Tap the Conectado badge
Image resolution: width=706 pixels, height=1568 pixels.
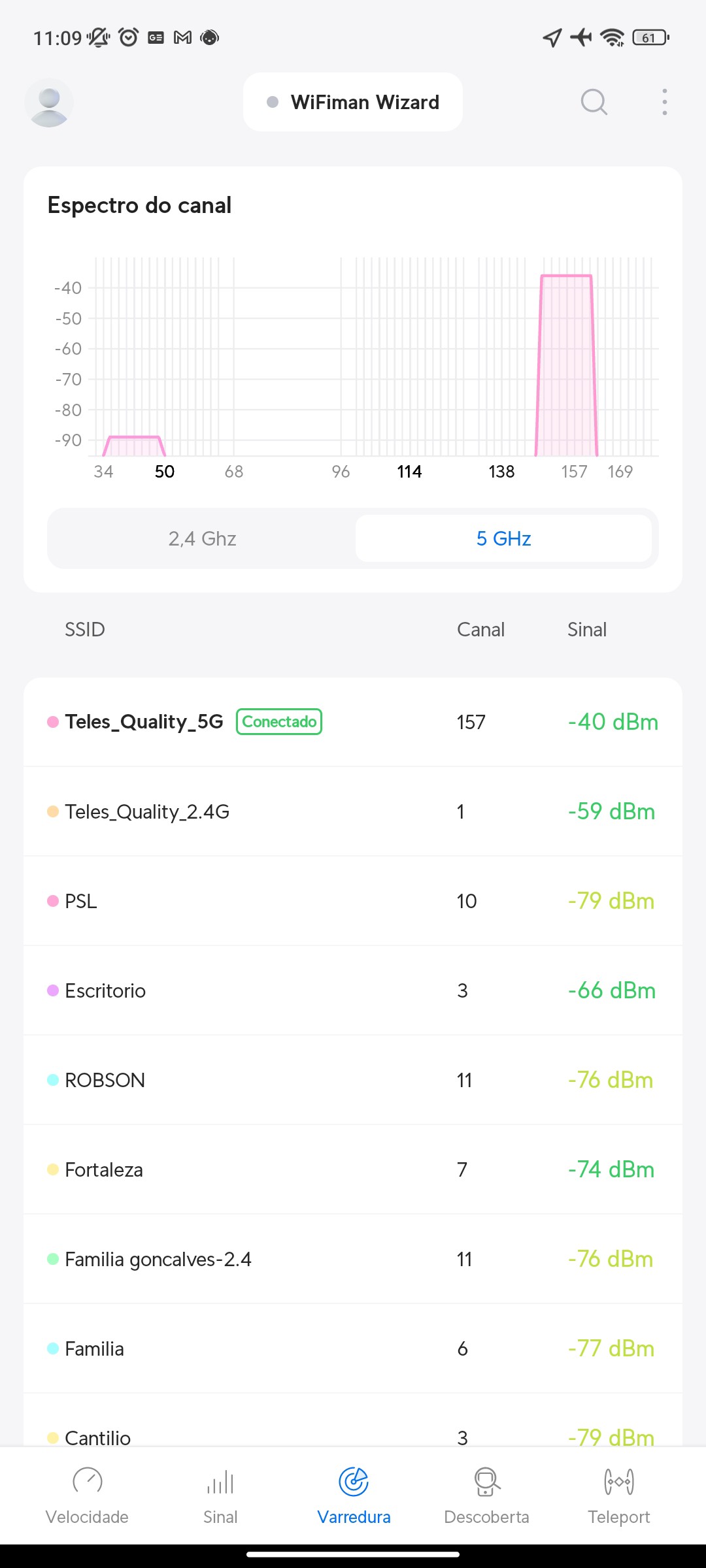pyautogui.click(x=279, y=722)
